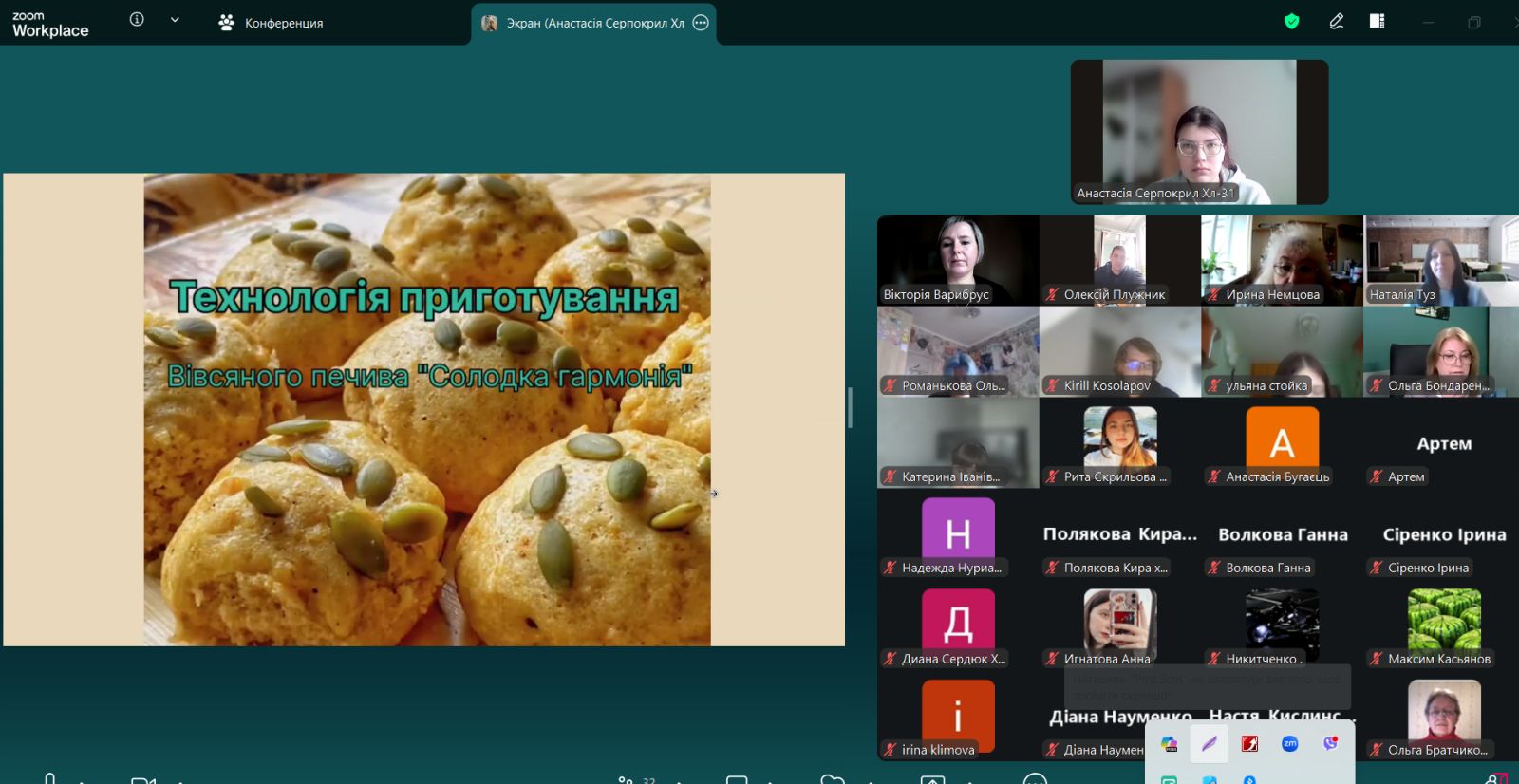Click the green encryption shield icon
The image size is (1519, 784).
click(x=1291, y=21)
